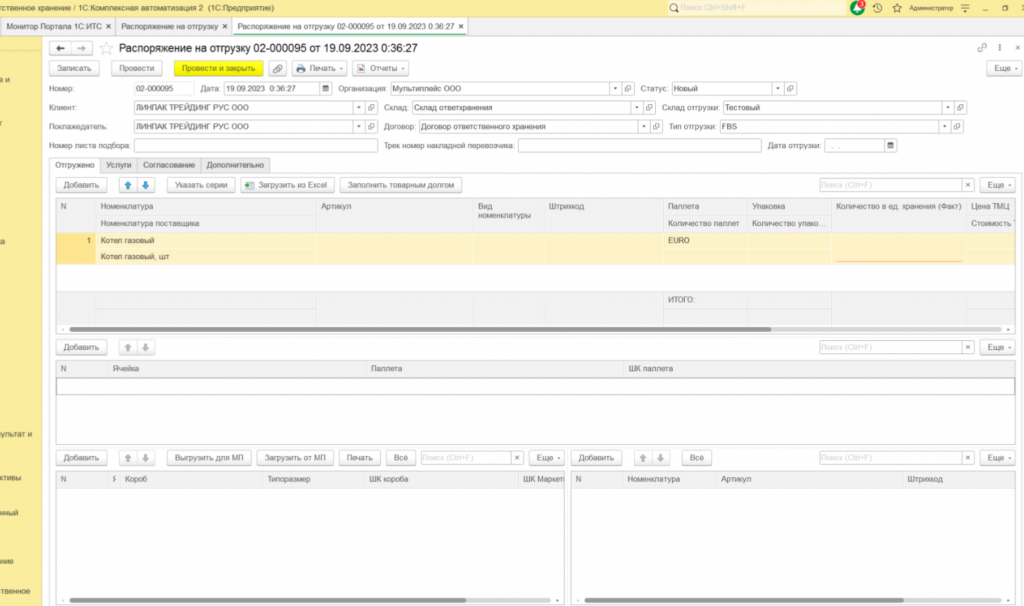Open calendar for Дата отгрузки field

click(890, 146)
